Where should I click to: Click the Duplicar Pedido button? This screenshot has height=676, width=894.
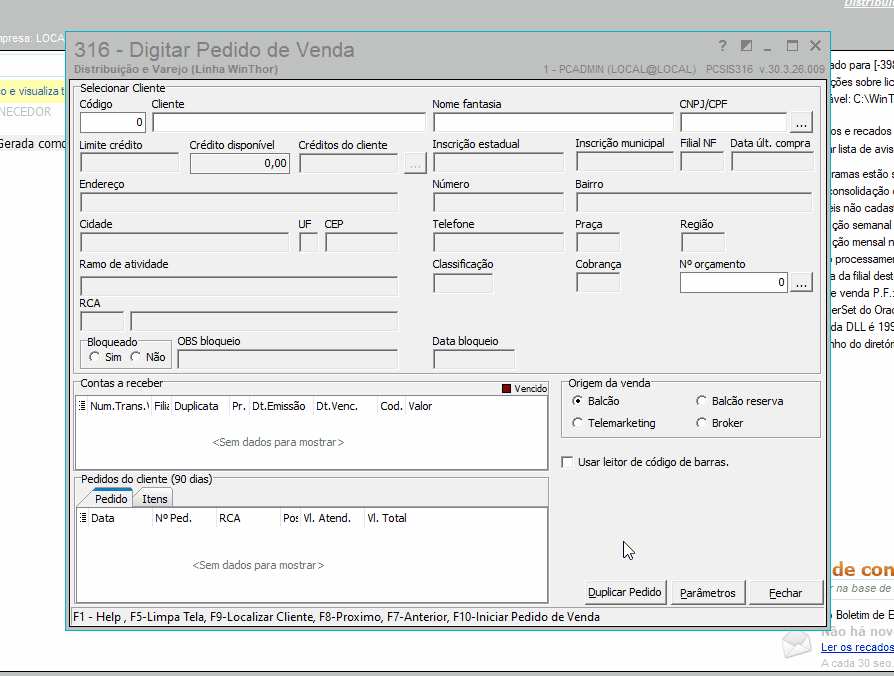click(x=625, y=592)
